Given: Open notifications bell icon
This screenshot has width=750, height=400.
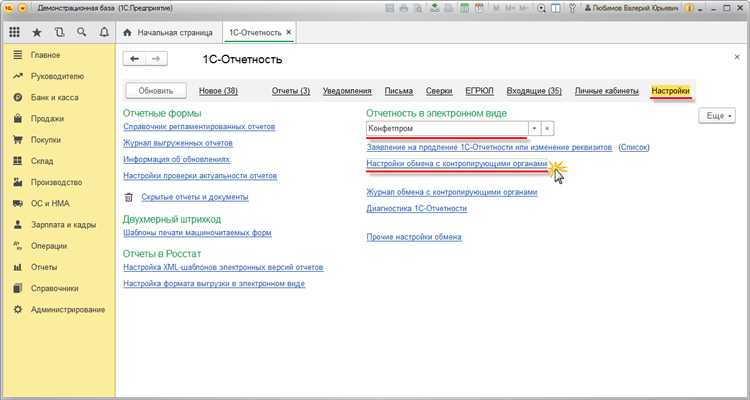Looking at the screenshot, I should pyautogui.click(x=104, y=32).
